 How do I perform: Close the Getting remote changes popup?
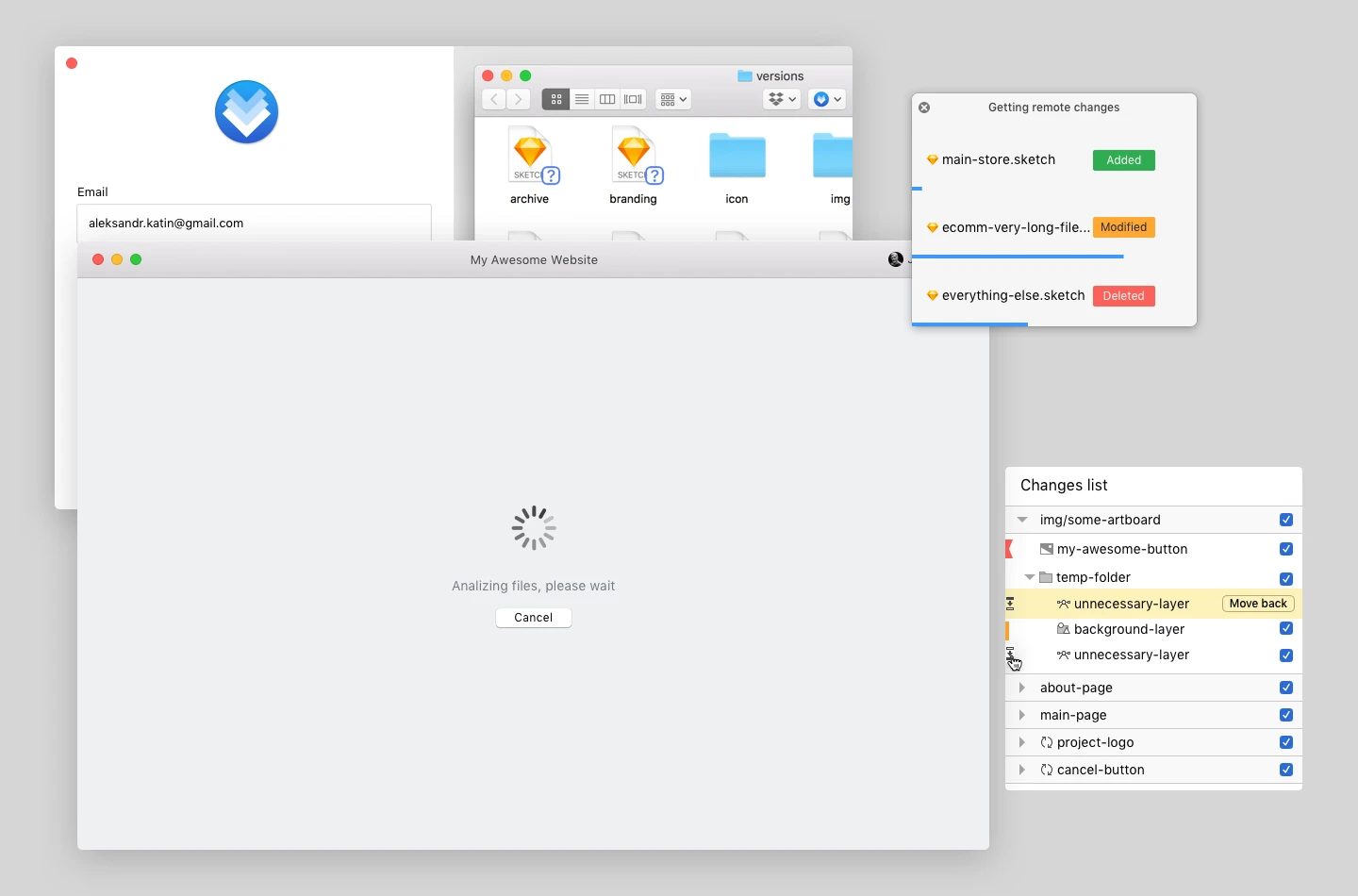click(924, 108)
